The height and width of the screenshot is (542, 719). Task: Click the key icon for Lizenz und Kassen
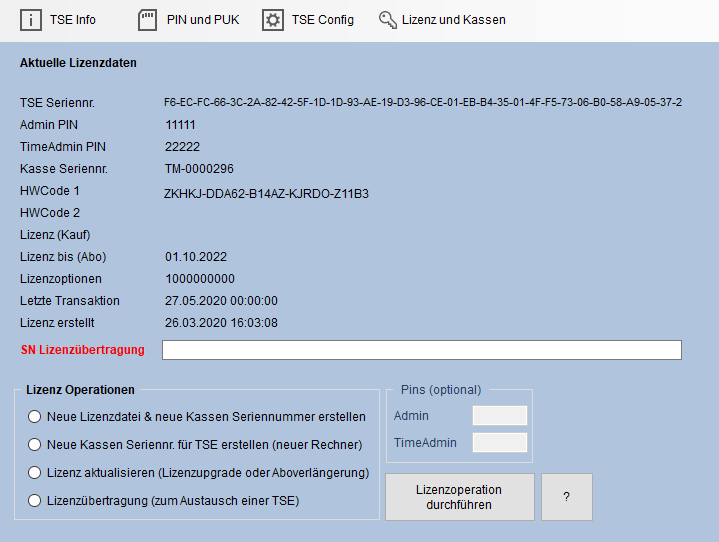(388, 20)
